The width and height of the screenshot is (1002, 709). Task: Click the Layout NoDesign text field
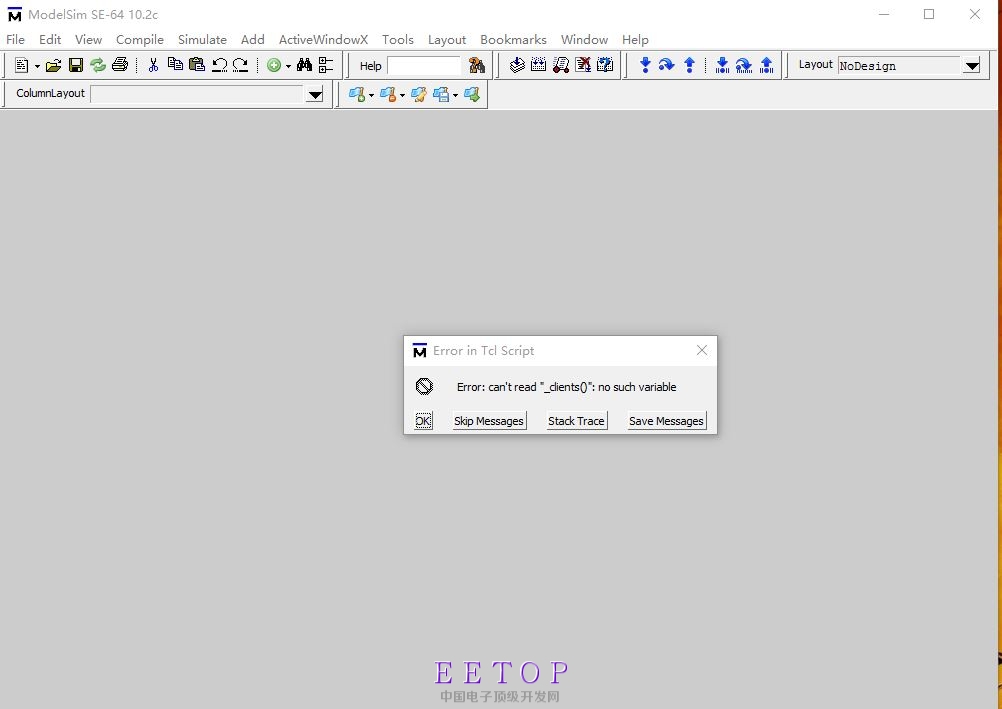900,66
